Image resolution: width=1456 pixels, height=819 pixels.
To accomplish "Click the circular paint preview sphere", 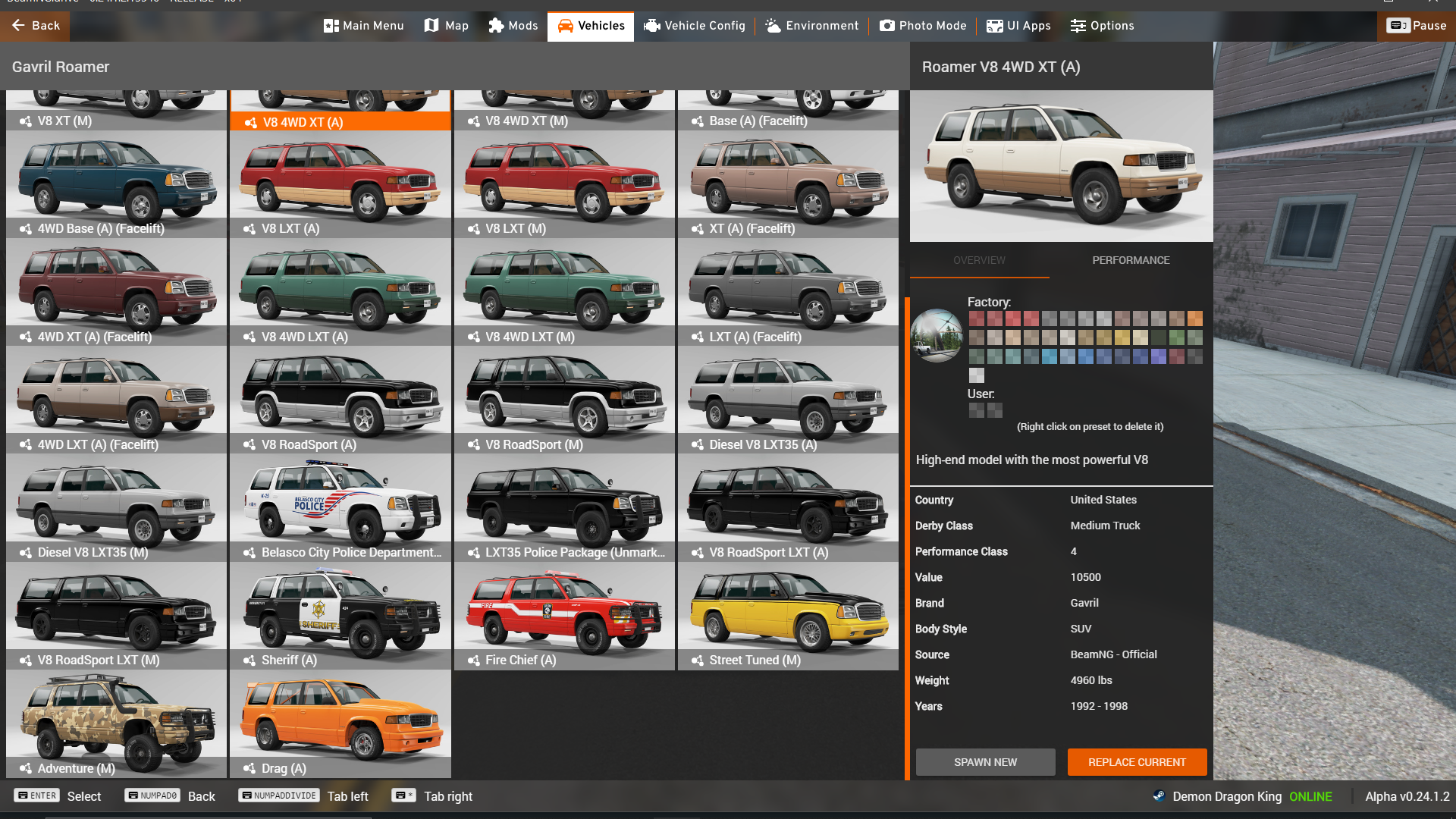I will [937, 335].
